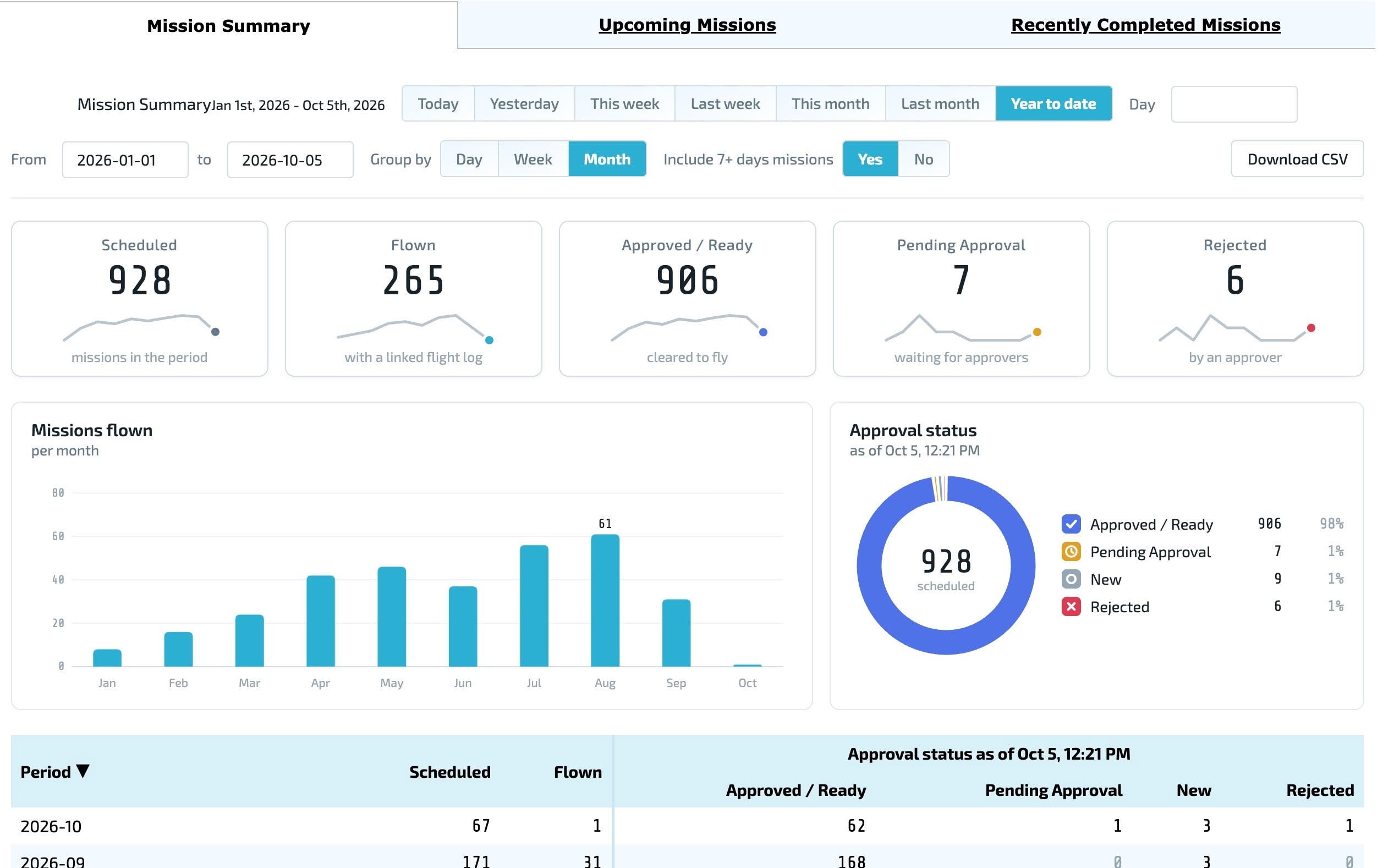Edit the to date field 2026-10-05
This screenshot has width=1383, height=868.
pyautogui.click(x=290, y=160)
